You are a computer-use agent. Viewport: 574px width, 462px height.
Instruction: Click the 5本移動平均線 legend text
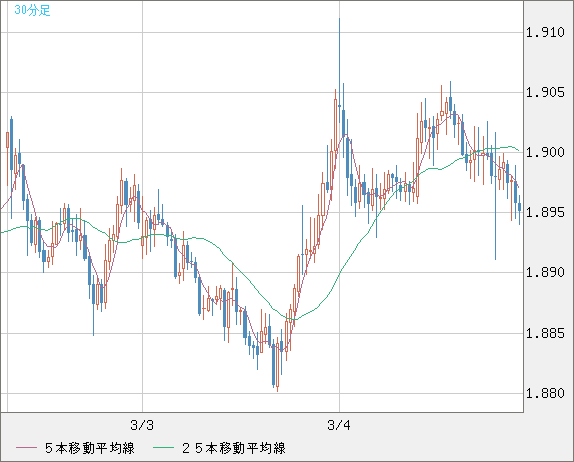[90, 448]
